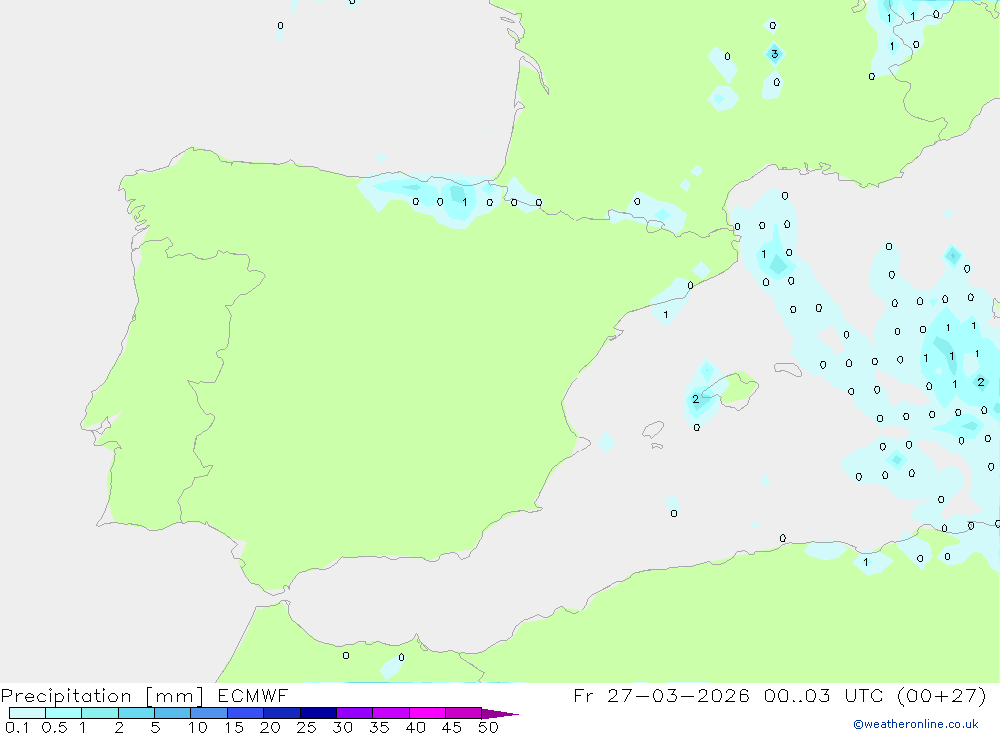1000x733 pixels.
Task: Select the 1 mm value on Basque coast
Action: pyautogui.click(x=464, y=202)
